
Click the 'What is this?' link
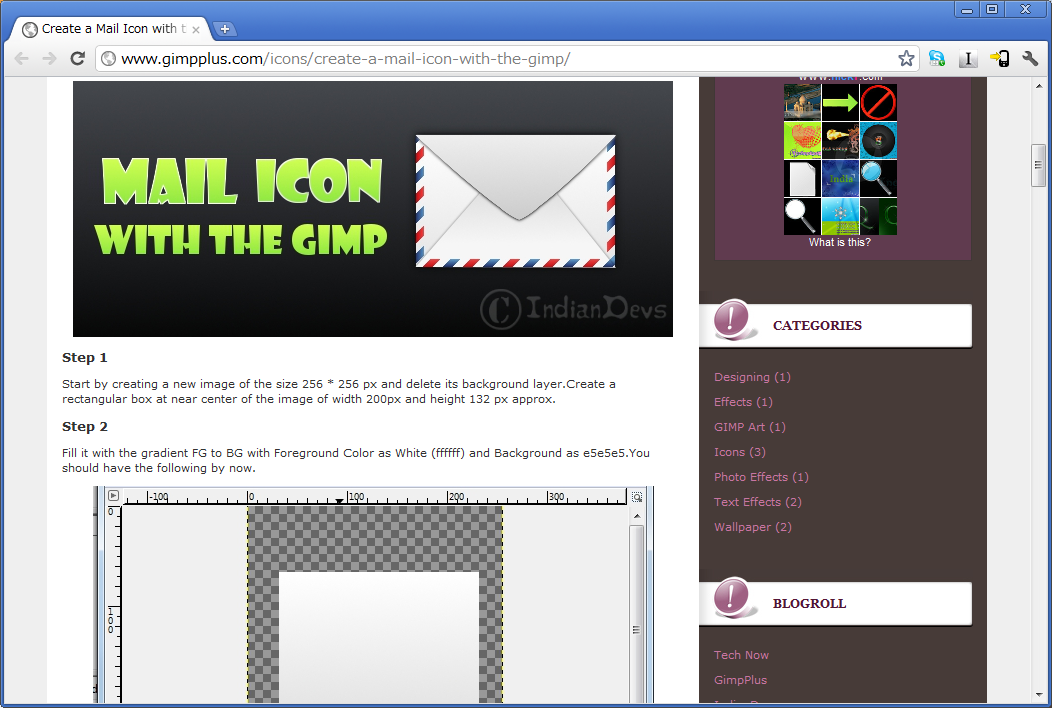tap(839, 242)
